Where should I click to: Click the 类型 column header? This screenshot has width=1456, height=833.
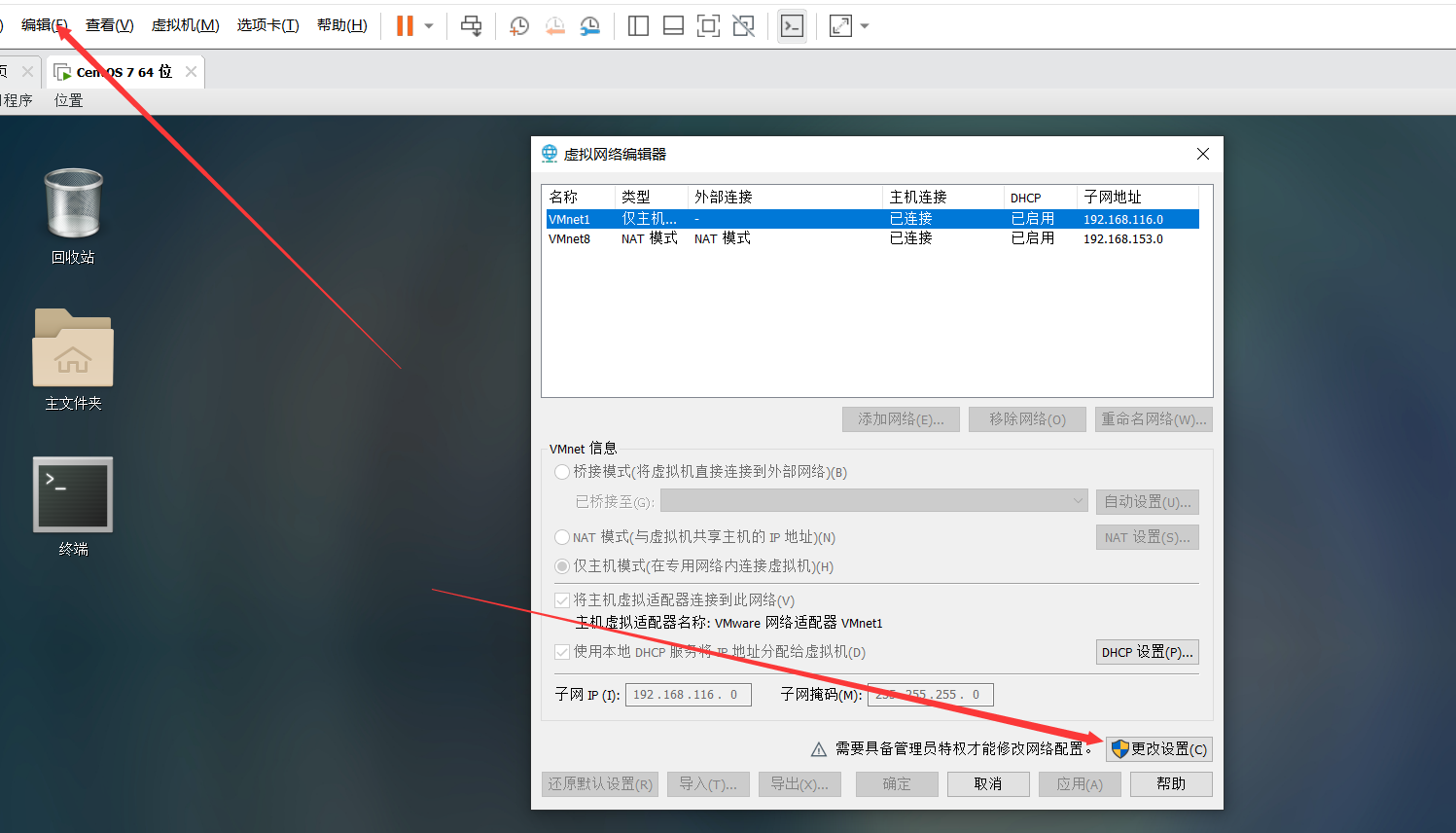pos(652,197)
